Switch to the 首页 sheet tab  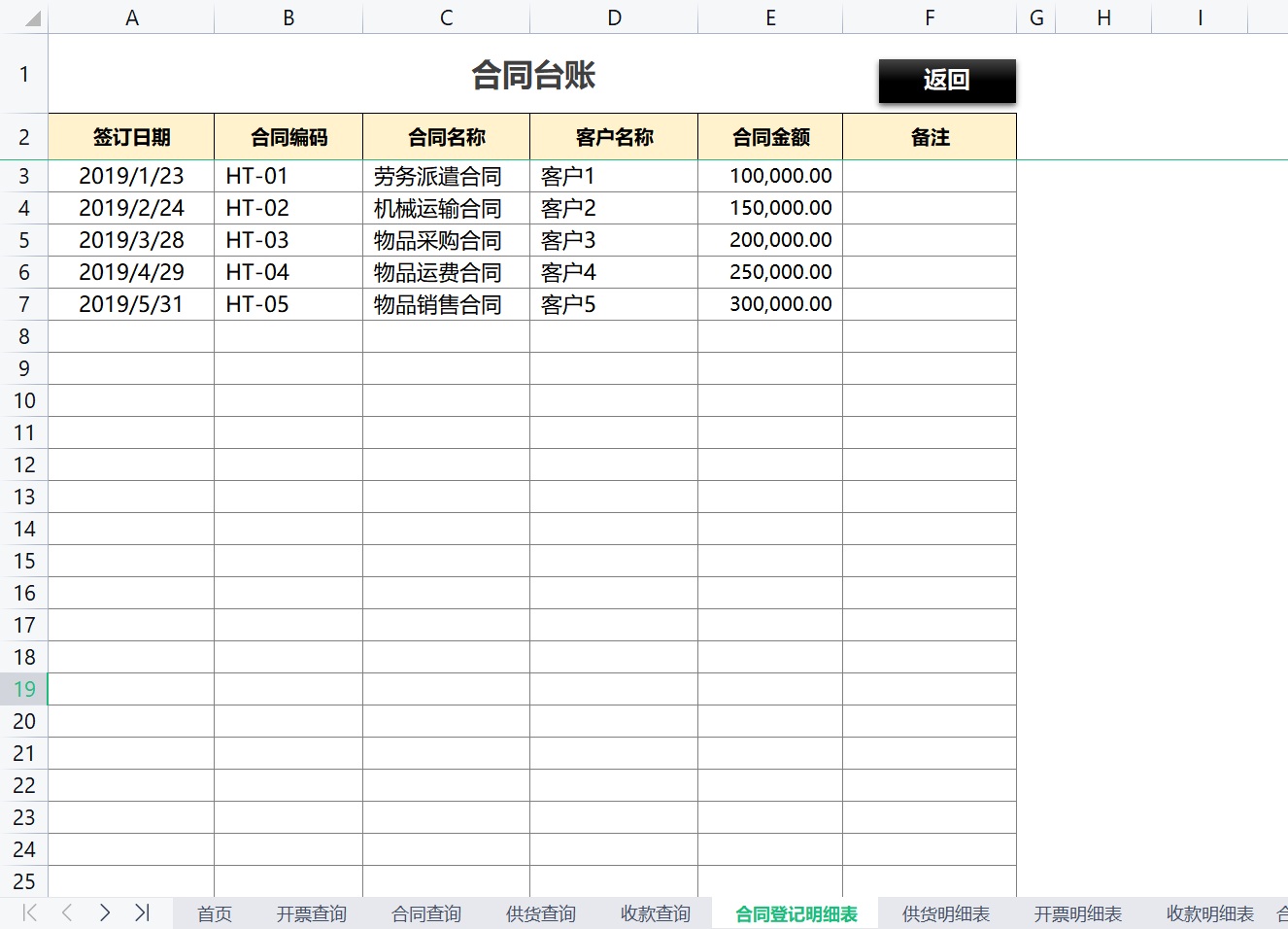[x=213, y=913]
